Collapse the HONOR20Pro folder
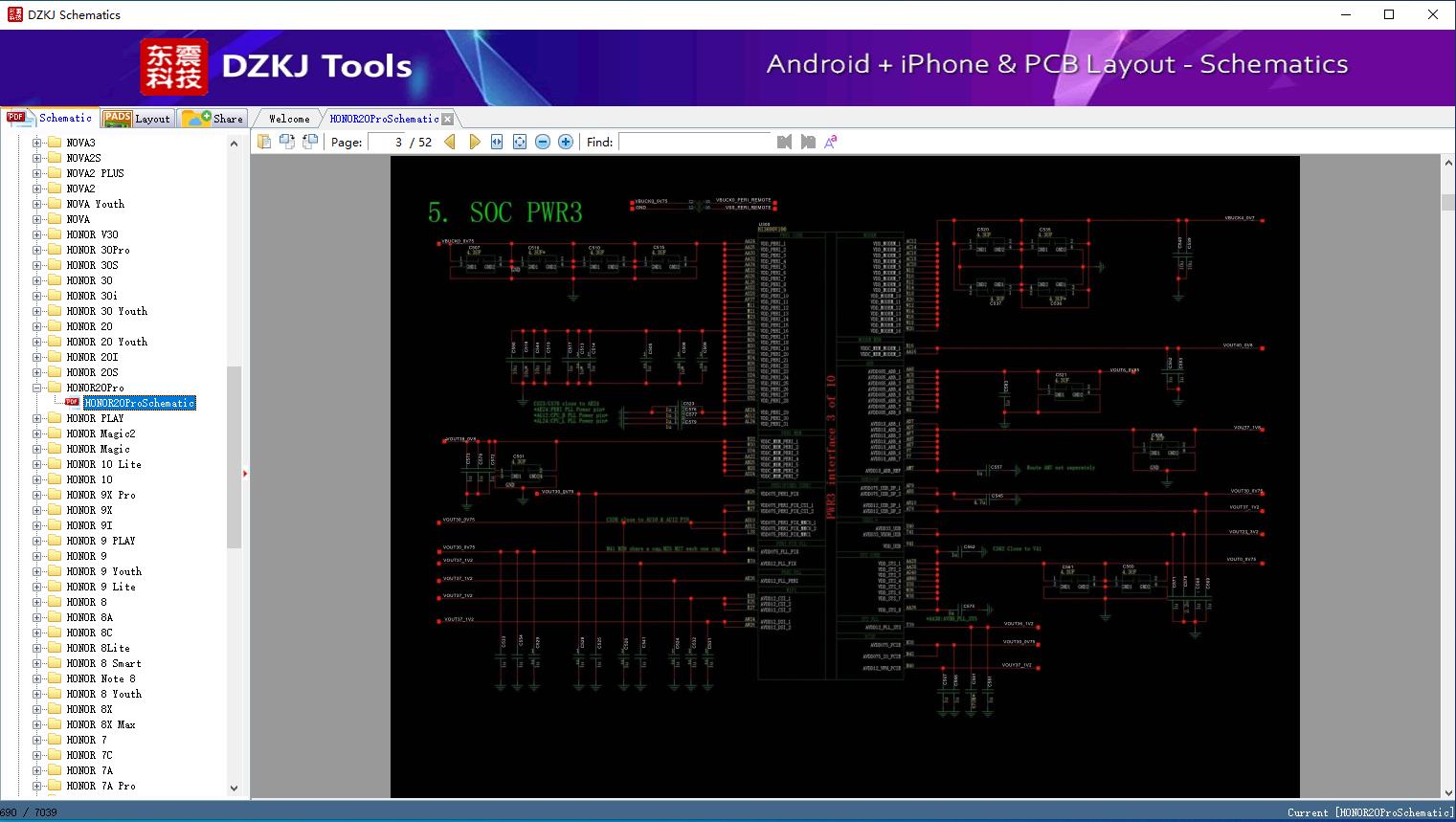Image resolution: width=1456 pixels, height=822 pixels. pos(37,388)
